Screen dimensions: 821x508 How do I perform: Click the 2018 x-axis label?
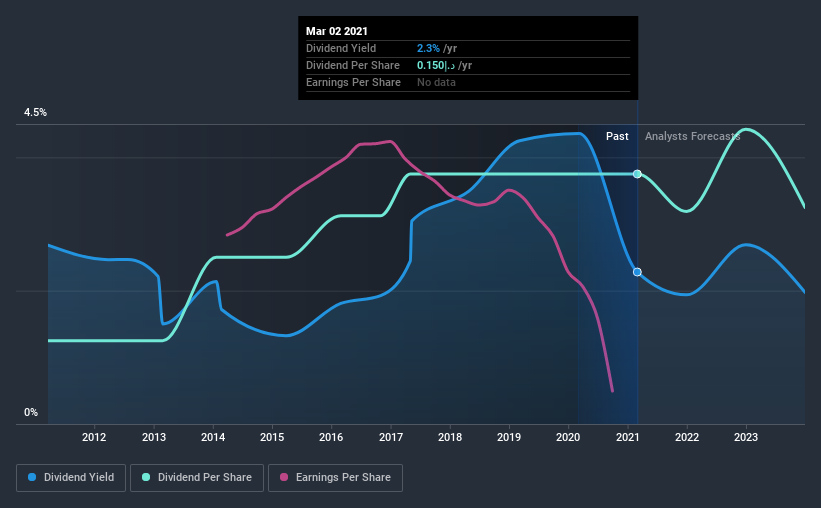tap(450, 437)
